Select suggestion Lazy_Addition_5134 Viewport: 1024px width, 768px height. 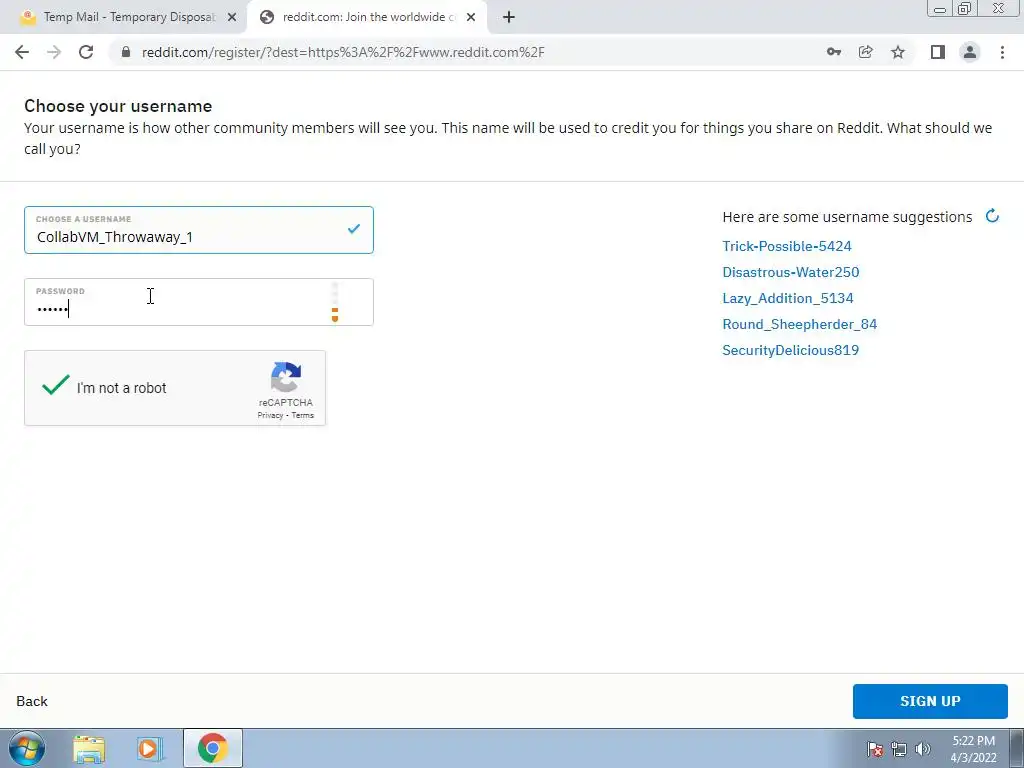click(788, 298)
